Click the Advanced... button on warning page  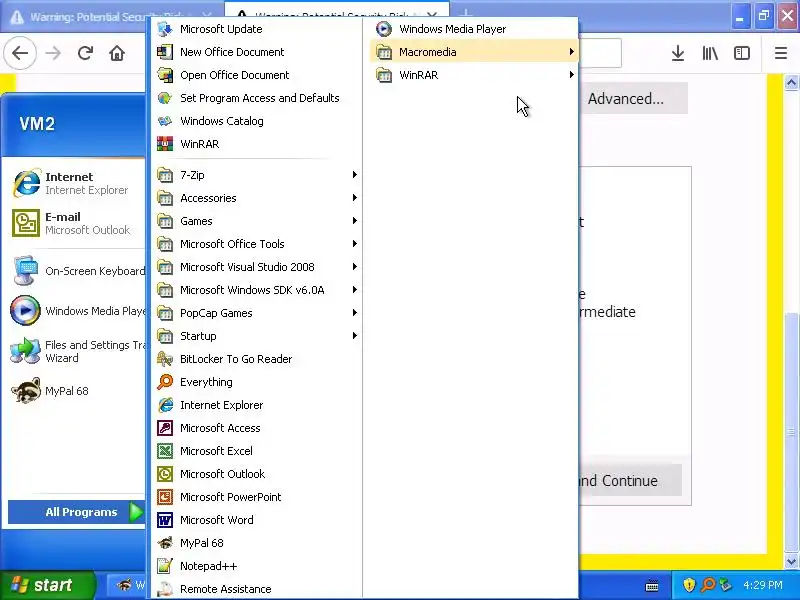tap(633, 99)
